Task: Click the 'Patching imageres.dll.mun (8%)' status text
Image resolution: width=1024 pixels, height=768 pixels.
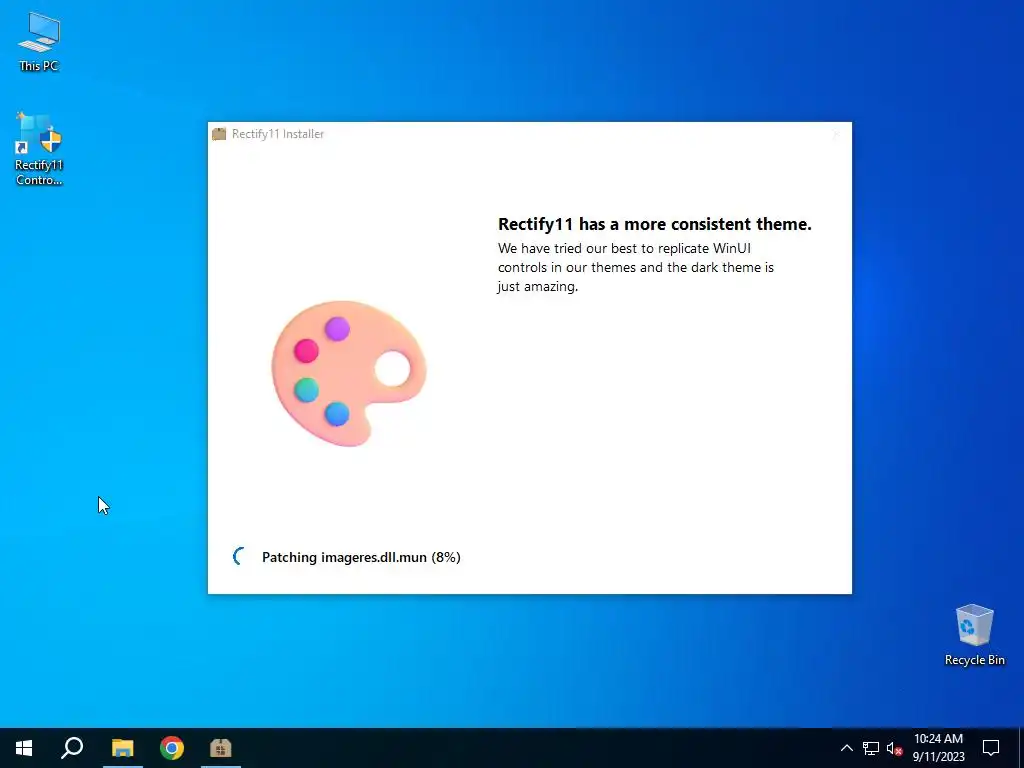Action: pyautogui.click(x=361, y=557)
